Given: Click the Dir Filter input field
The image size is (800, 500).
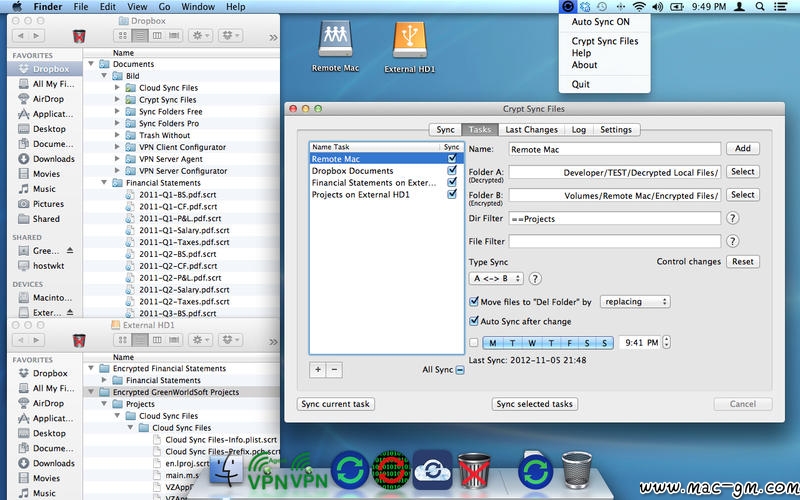Looking at the screenshot, I should coord(614,218).
